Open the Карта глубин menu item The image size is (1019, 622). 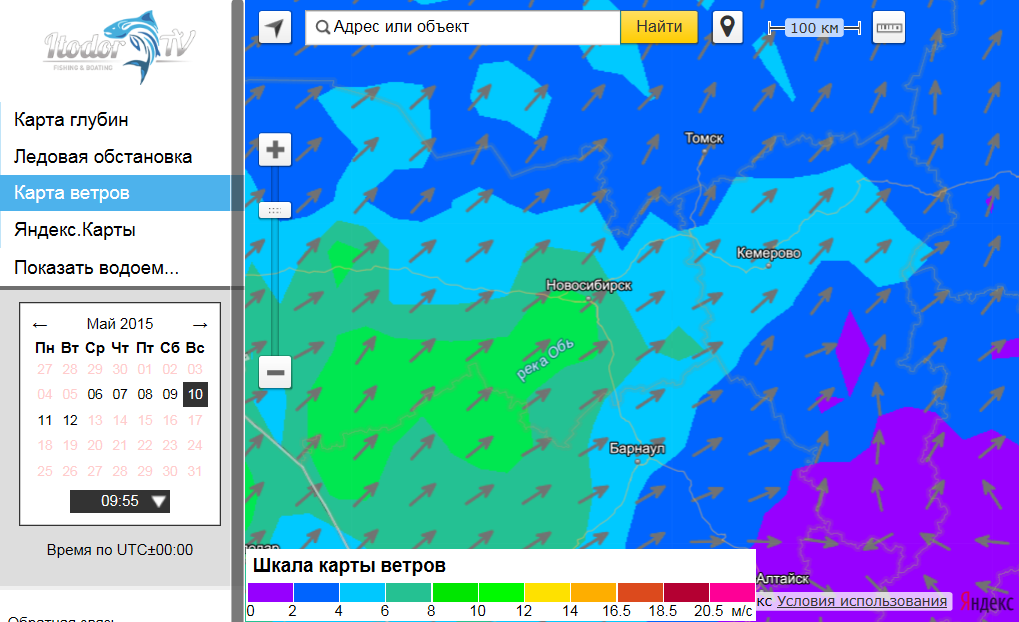[x=71, y=120]
